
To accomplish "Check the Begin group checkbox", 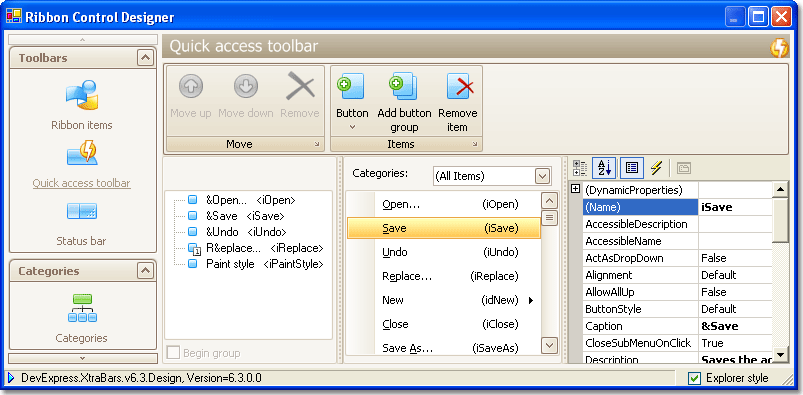I will (x=174, y=353).
